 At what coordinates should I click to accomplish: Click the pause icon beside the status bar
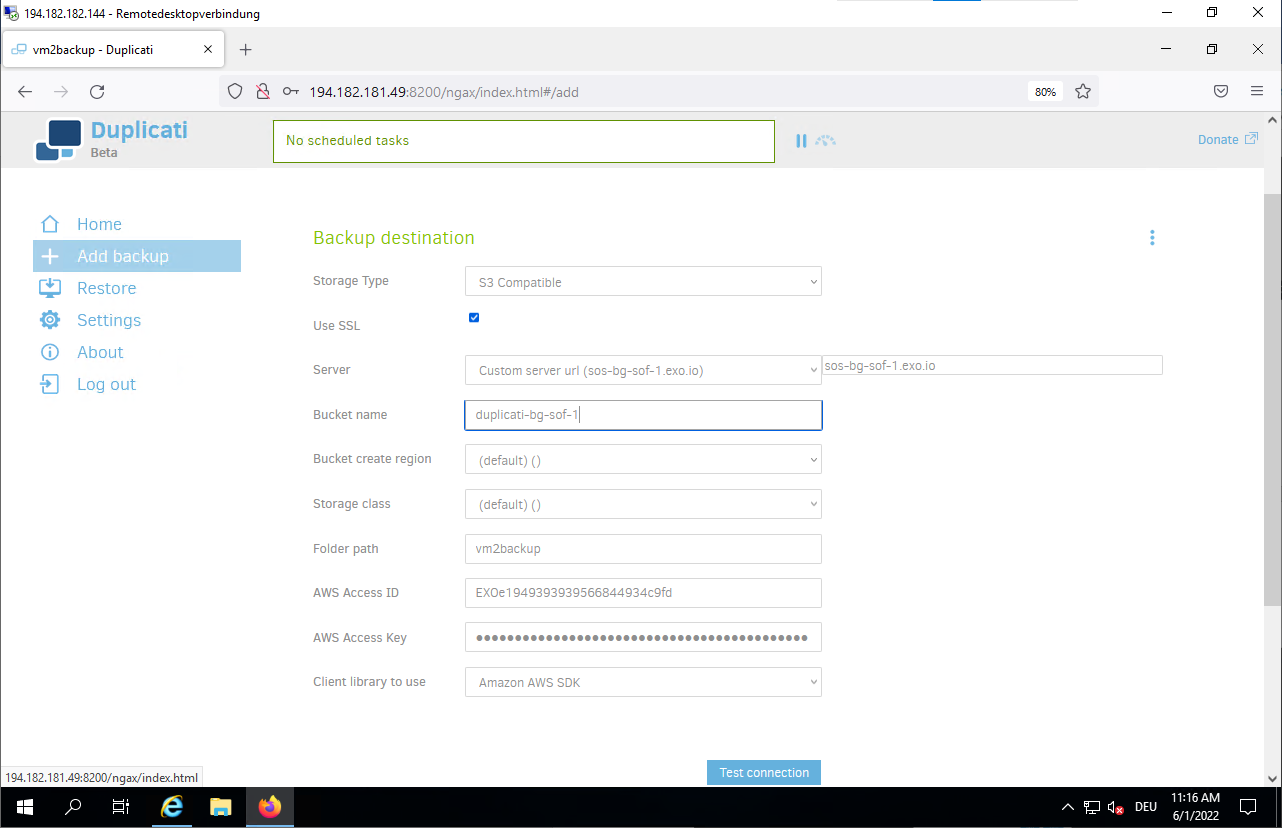(801, 141)
